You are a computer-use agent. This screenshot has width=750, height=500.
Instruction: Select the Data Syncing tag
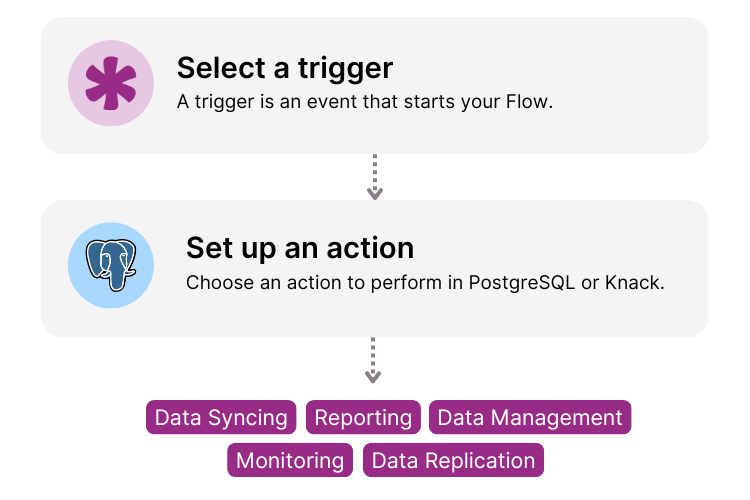tap(221, 417)
